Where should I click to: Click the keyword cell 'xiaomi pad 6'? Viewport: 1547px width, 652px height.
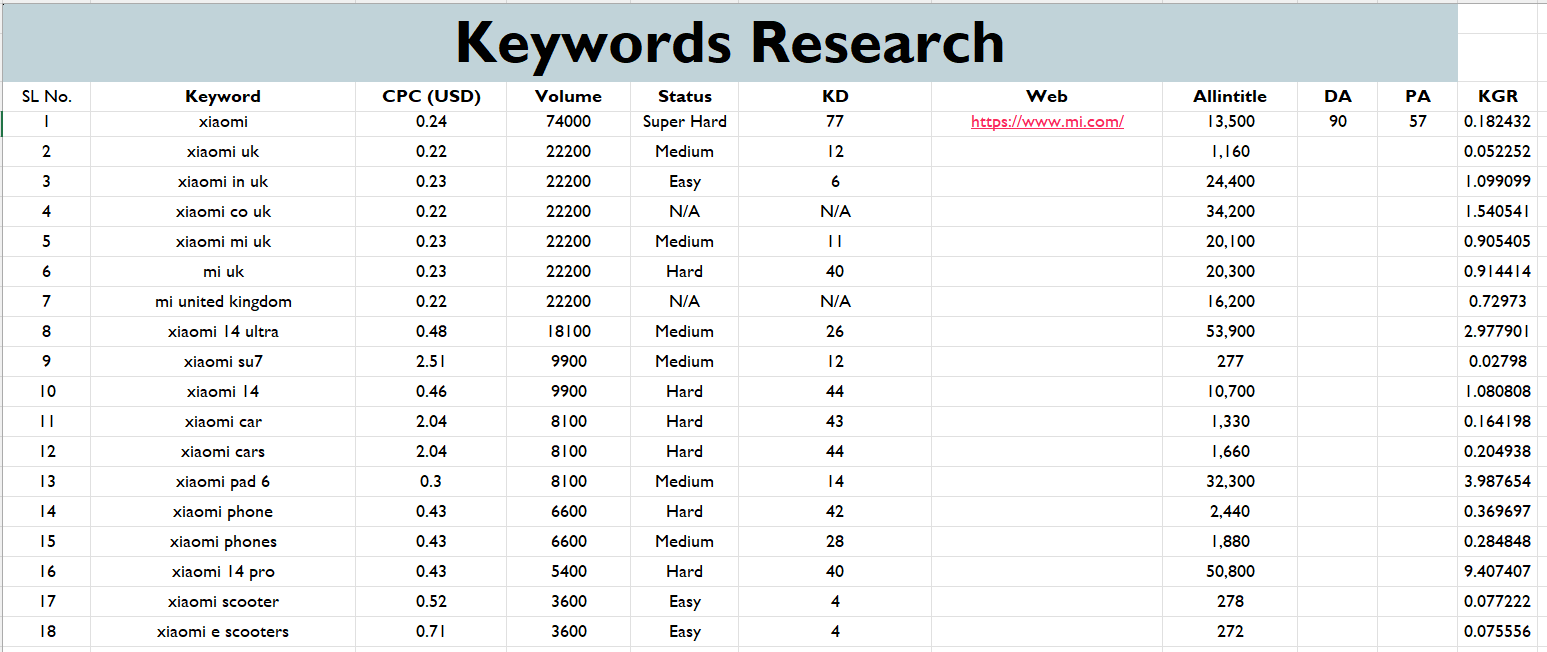coord(223,482)
